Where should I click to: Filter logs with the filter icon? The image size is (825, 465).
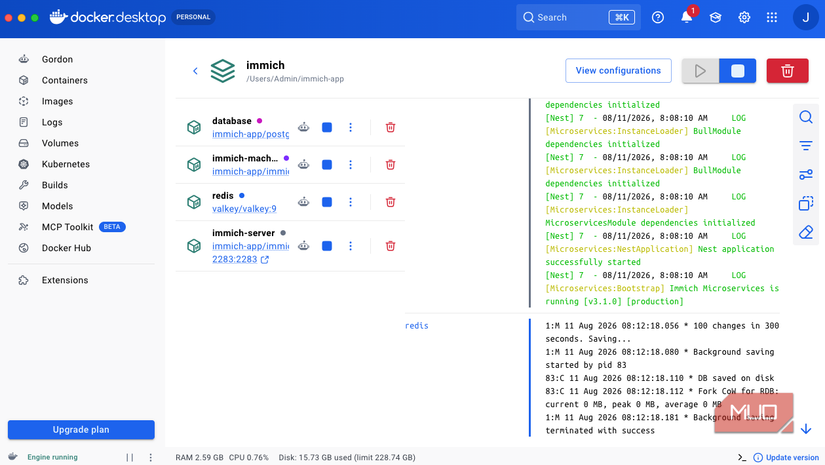click(806, 146)
